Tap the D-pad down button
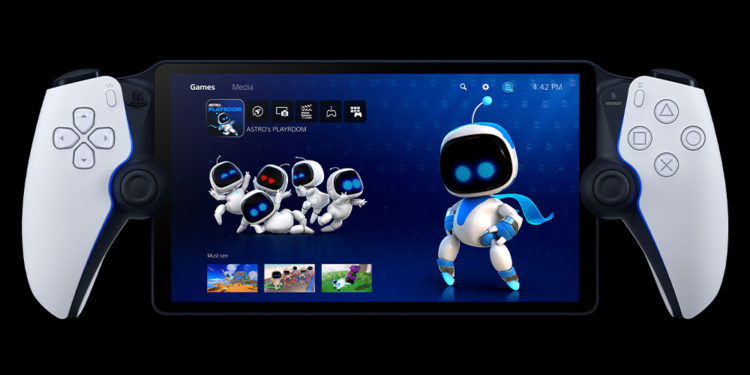The image size is (750, 375). tap(84, 156)
